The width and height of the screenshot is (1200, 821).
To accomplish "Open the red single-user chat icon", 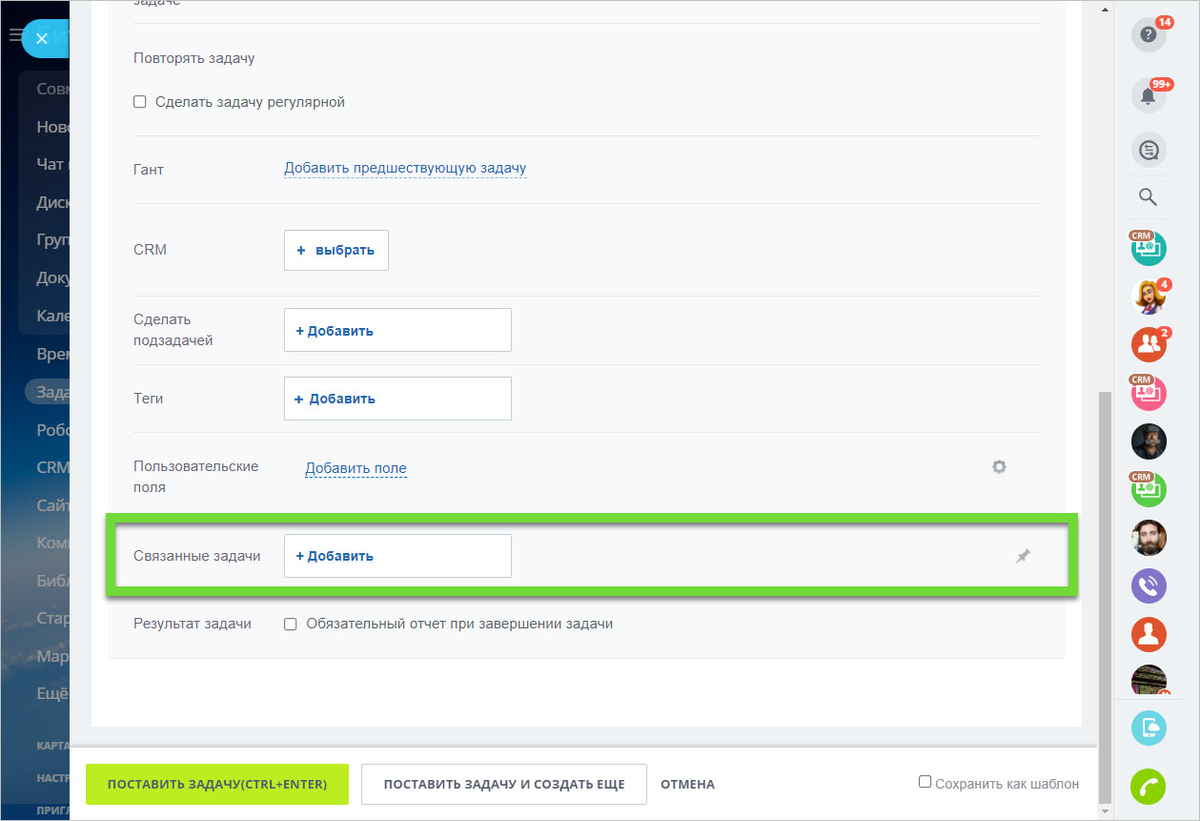I will coord(1149,634).
